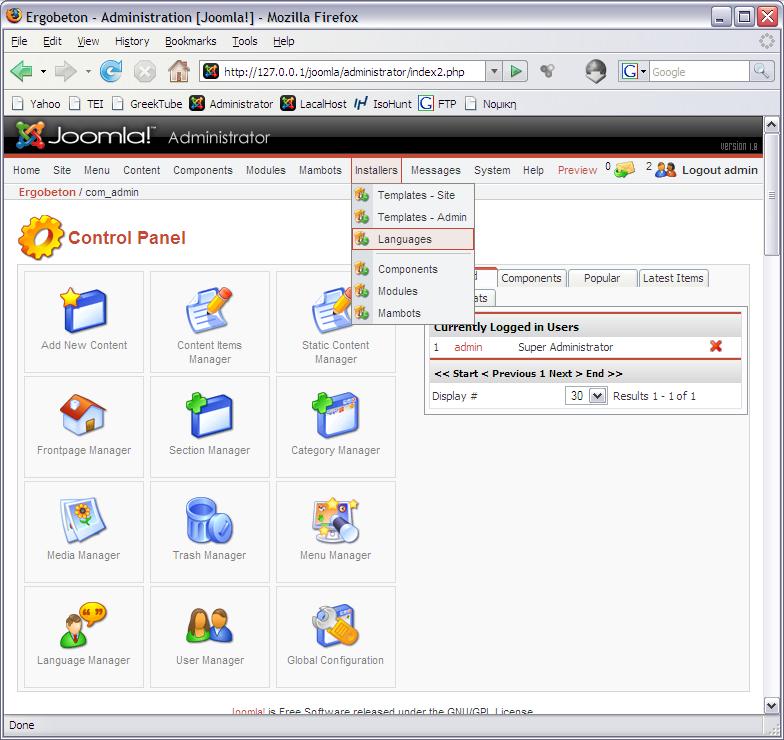Open the Global Configuration icon
The height and width of the screenshot is (740, 784).
(x=336, y=626)
